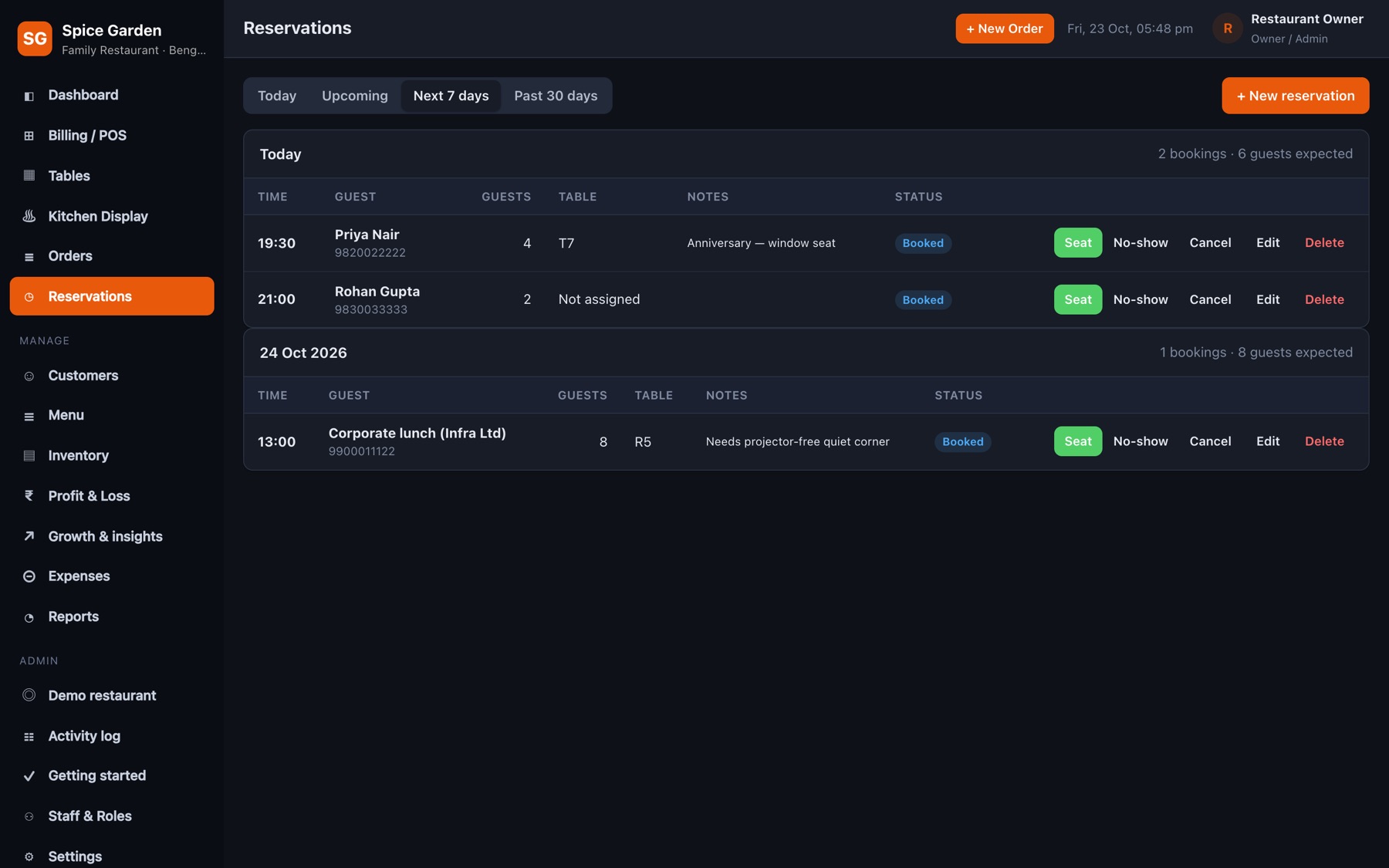Click Rohan Gupta's Booked status badge
The height and width of the screenshot is (868, 1389).
pos(923,300)
